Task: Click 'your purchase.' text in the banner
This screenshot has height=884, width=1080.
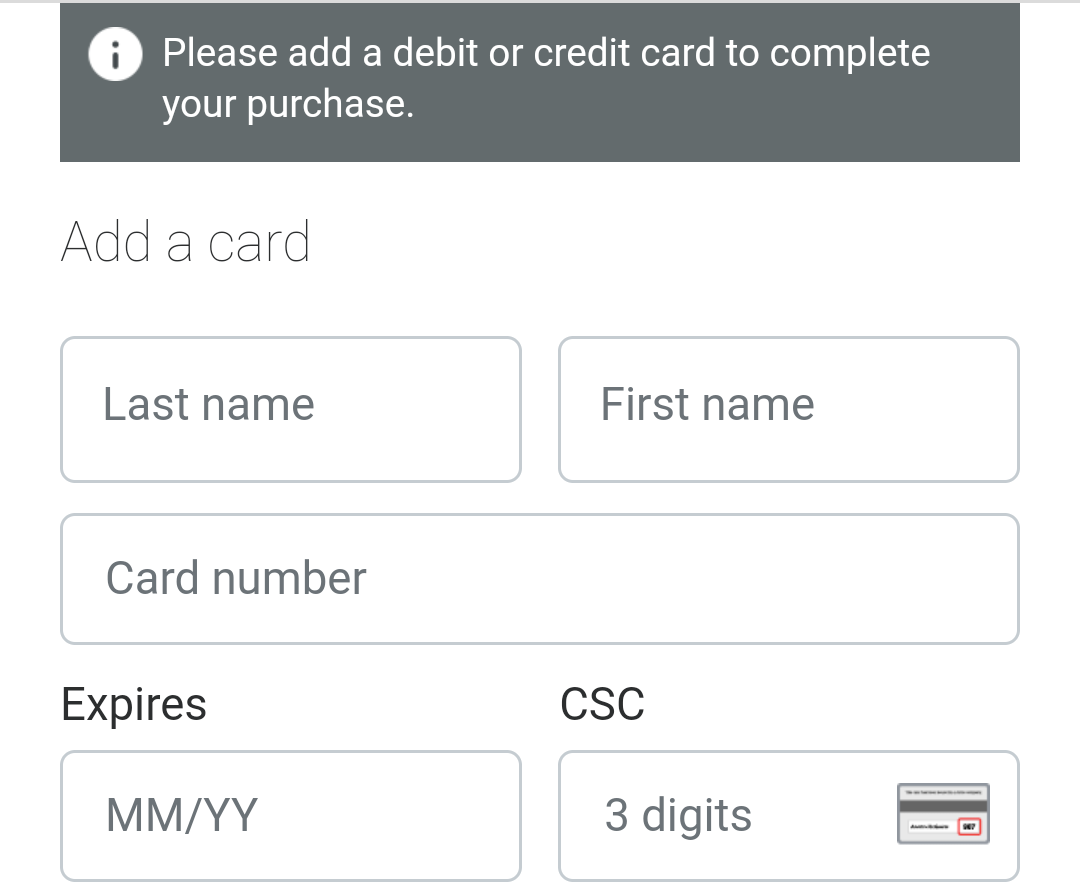Action: coord(288,104)
